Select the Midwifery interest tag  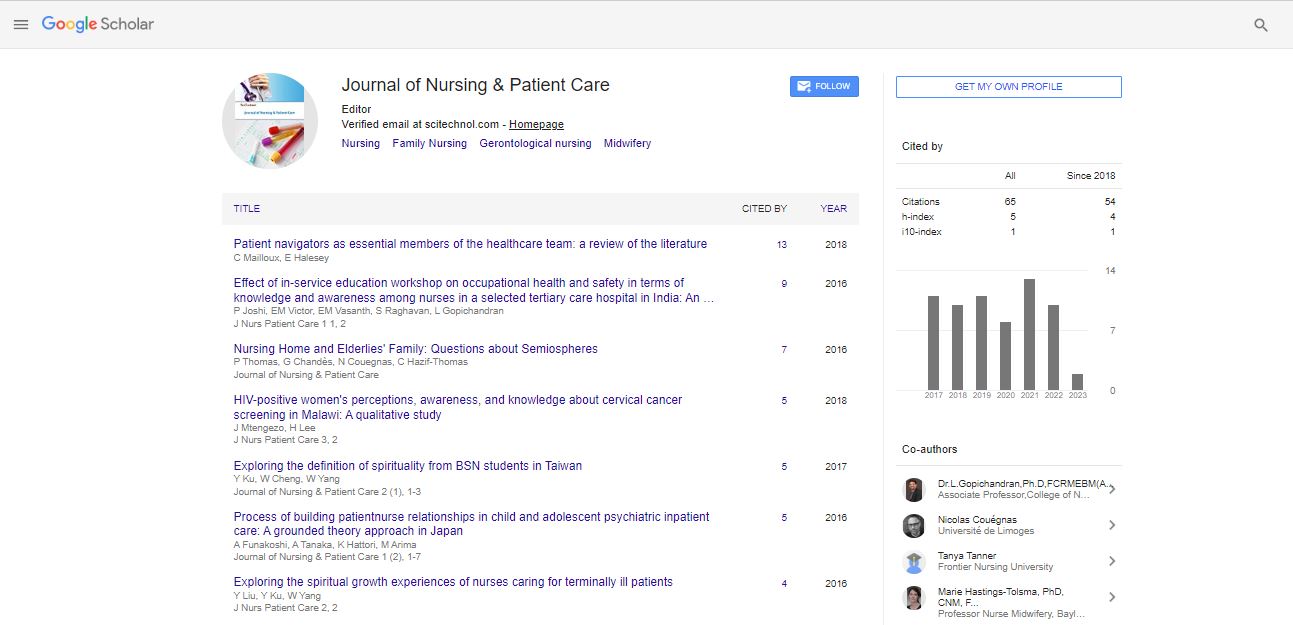627,144
